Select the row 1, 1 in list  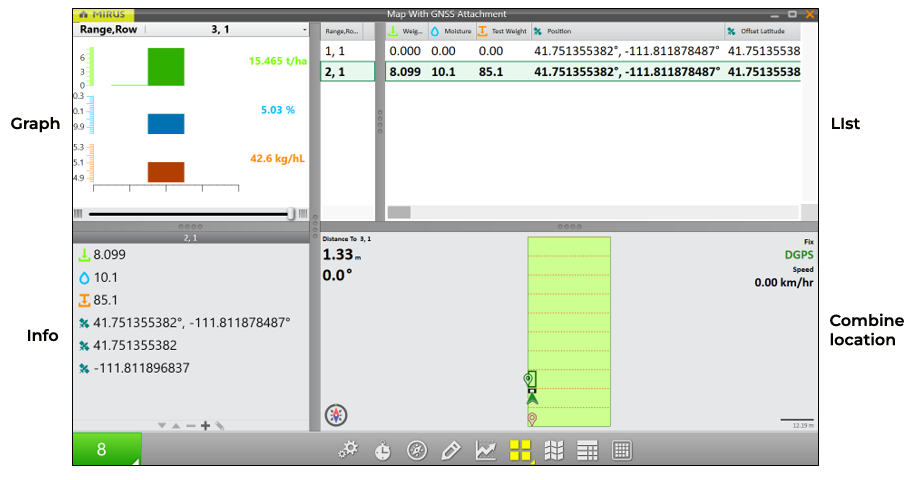(x=346, y=50)
